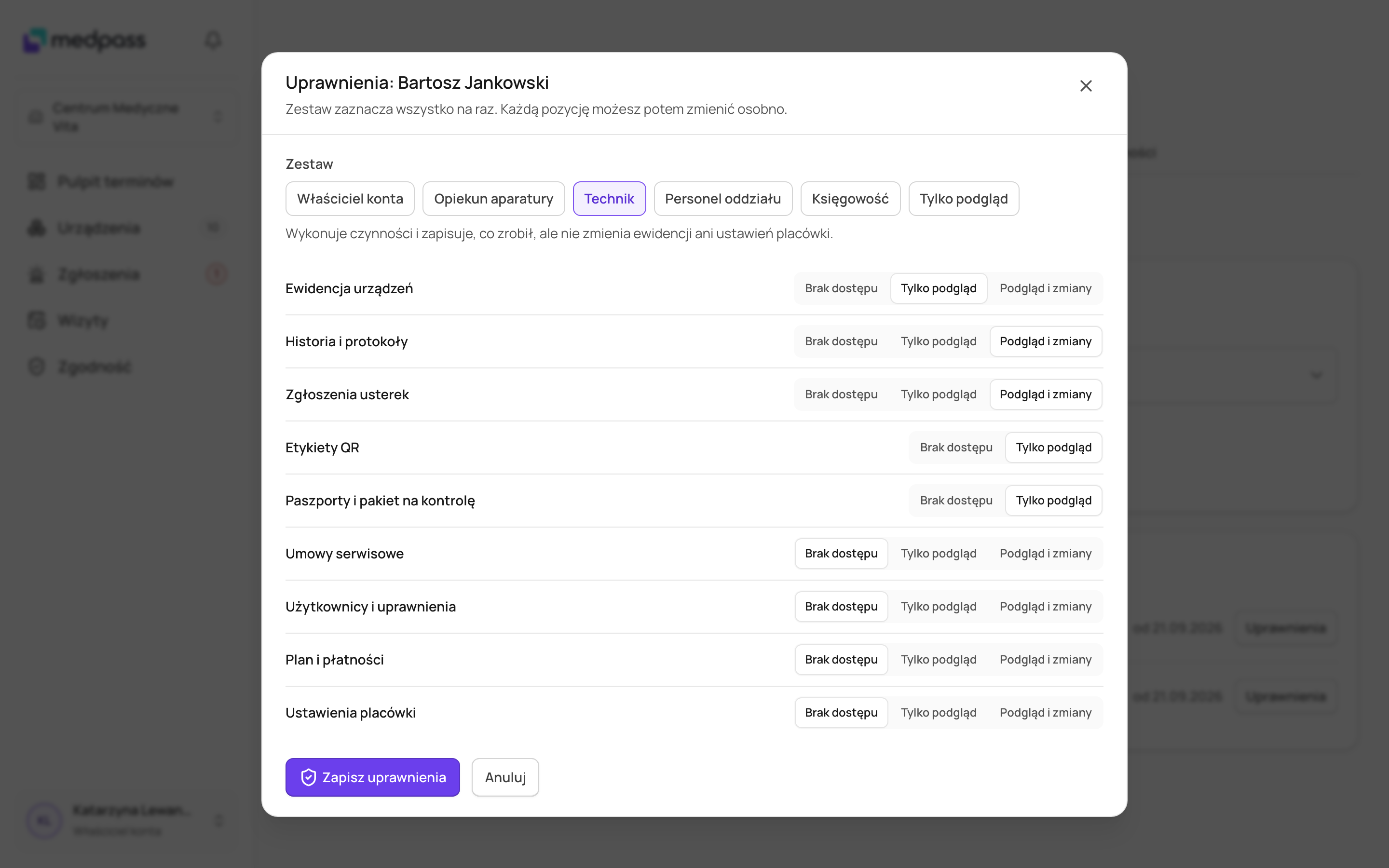Set Użytkownicy i uprawnienia to Tylko podgląd
The image size is (1389, 868).
(x=939, y=607)
